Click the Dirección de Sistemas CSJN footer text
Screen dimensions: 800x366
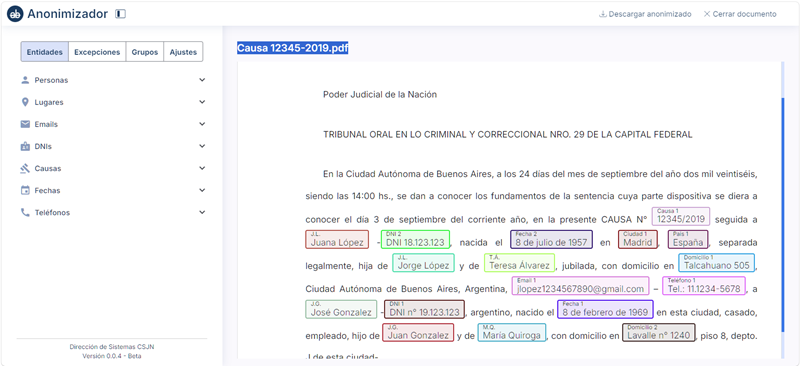[112, 347]
